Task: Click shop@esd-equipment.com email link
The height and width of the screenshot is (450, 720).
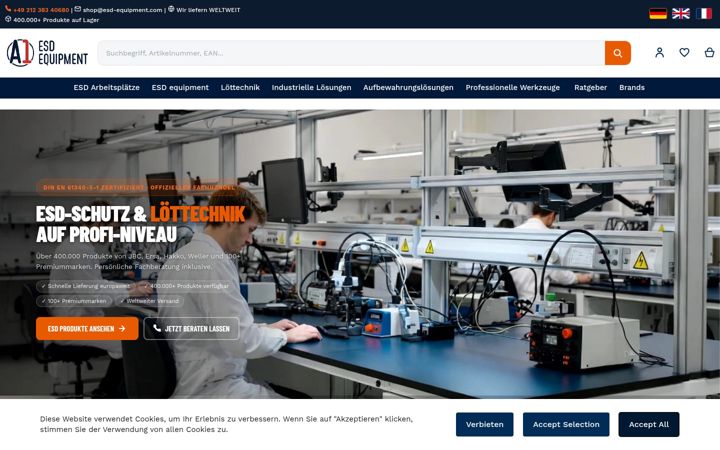Action: (x=123, y=10)
